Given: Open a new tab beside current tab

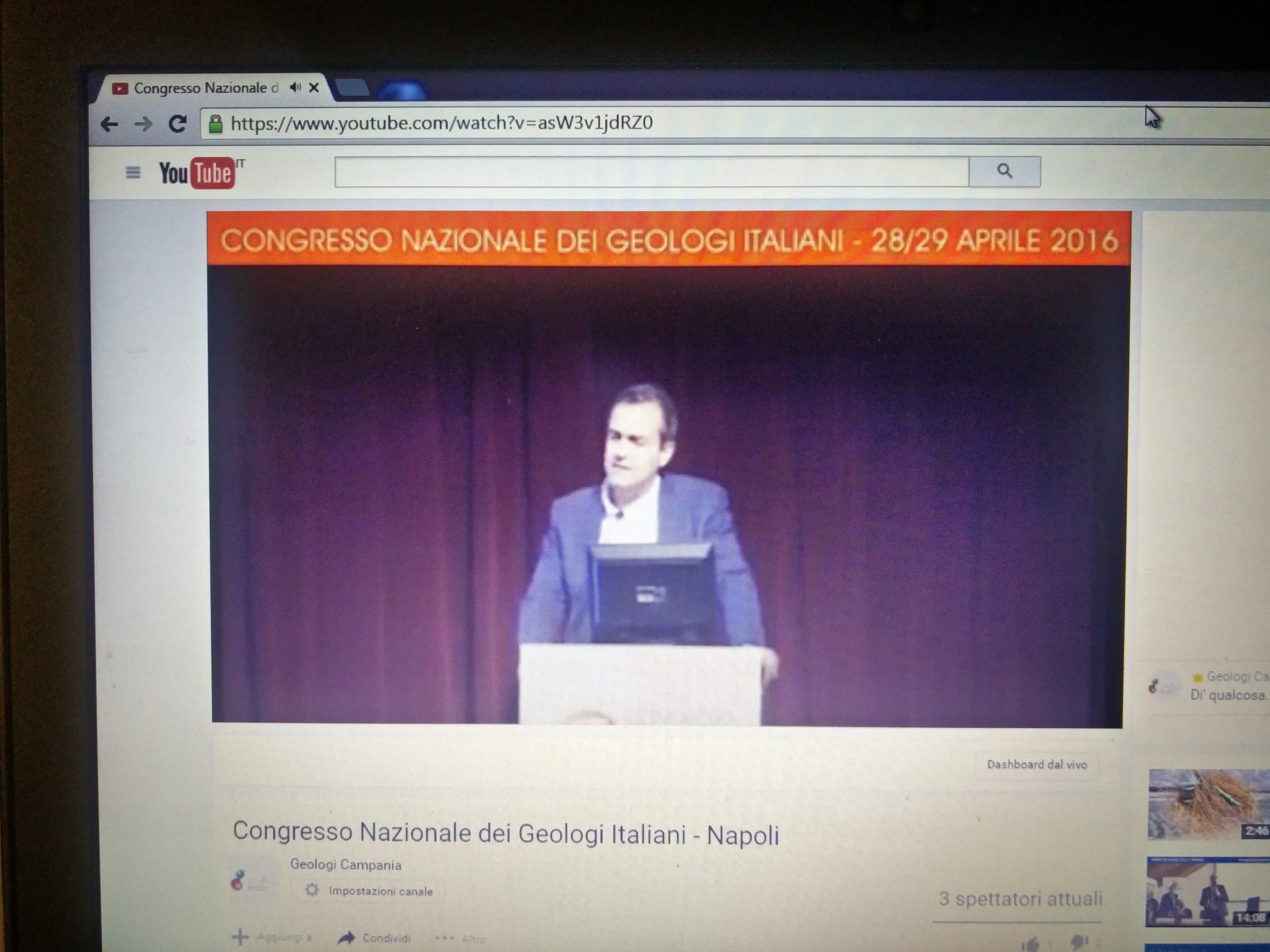Looking at the screenshot, I should tap(351, 88).
